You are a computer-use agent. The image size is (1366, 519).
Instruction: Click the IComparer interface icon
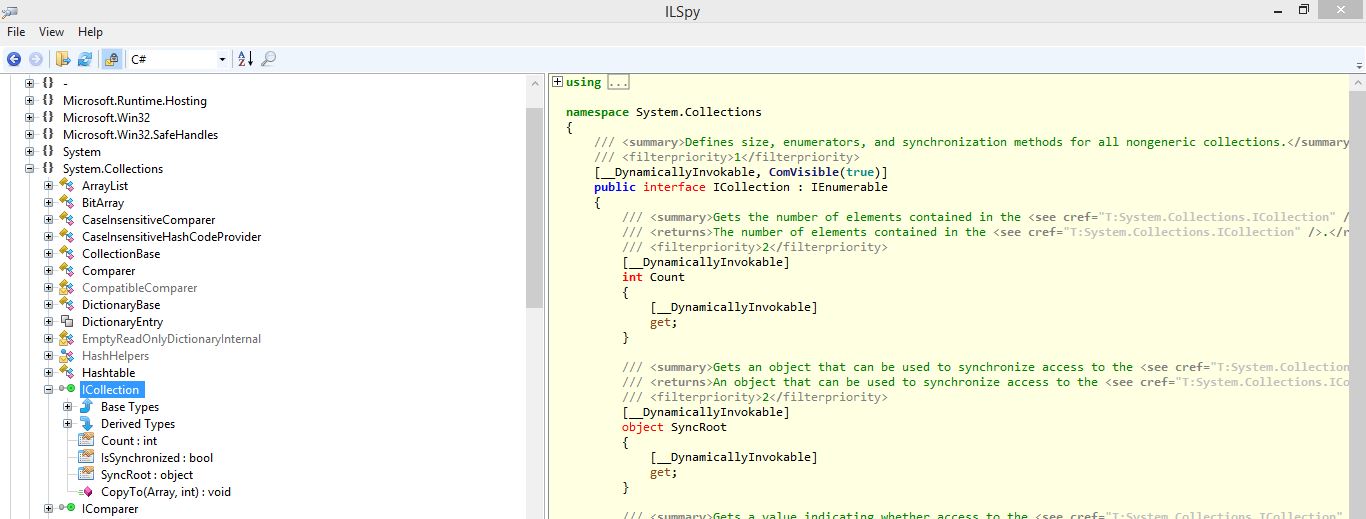67,508
